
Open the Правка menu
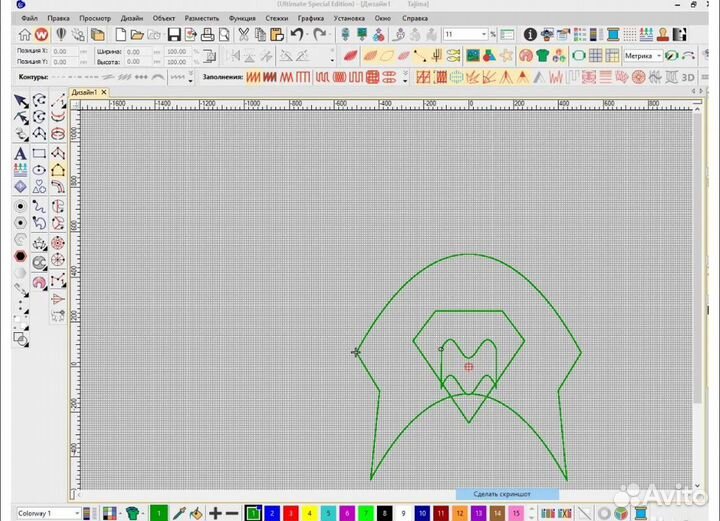click(58, 18)
